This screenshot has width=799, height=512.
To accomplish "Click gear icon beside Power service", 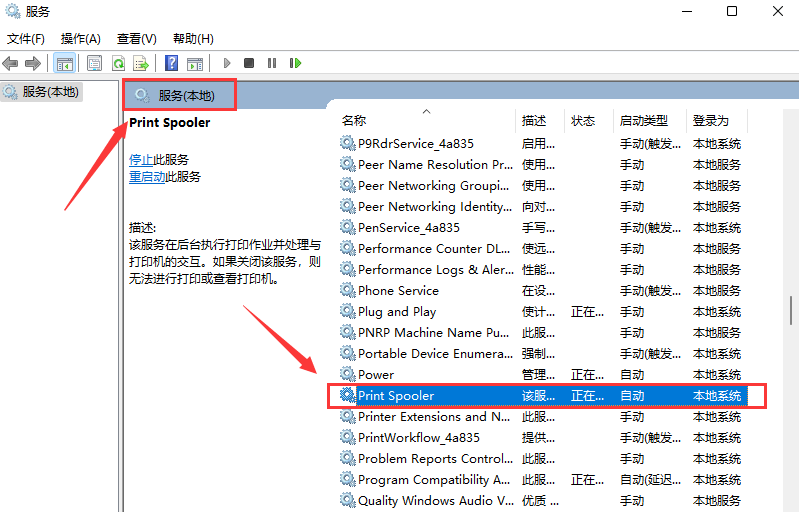I will (348, 374).
